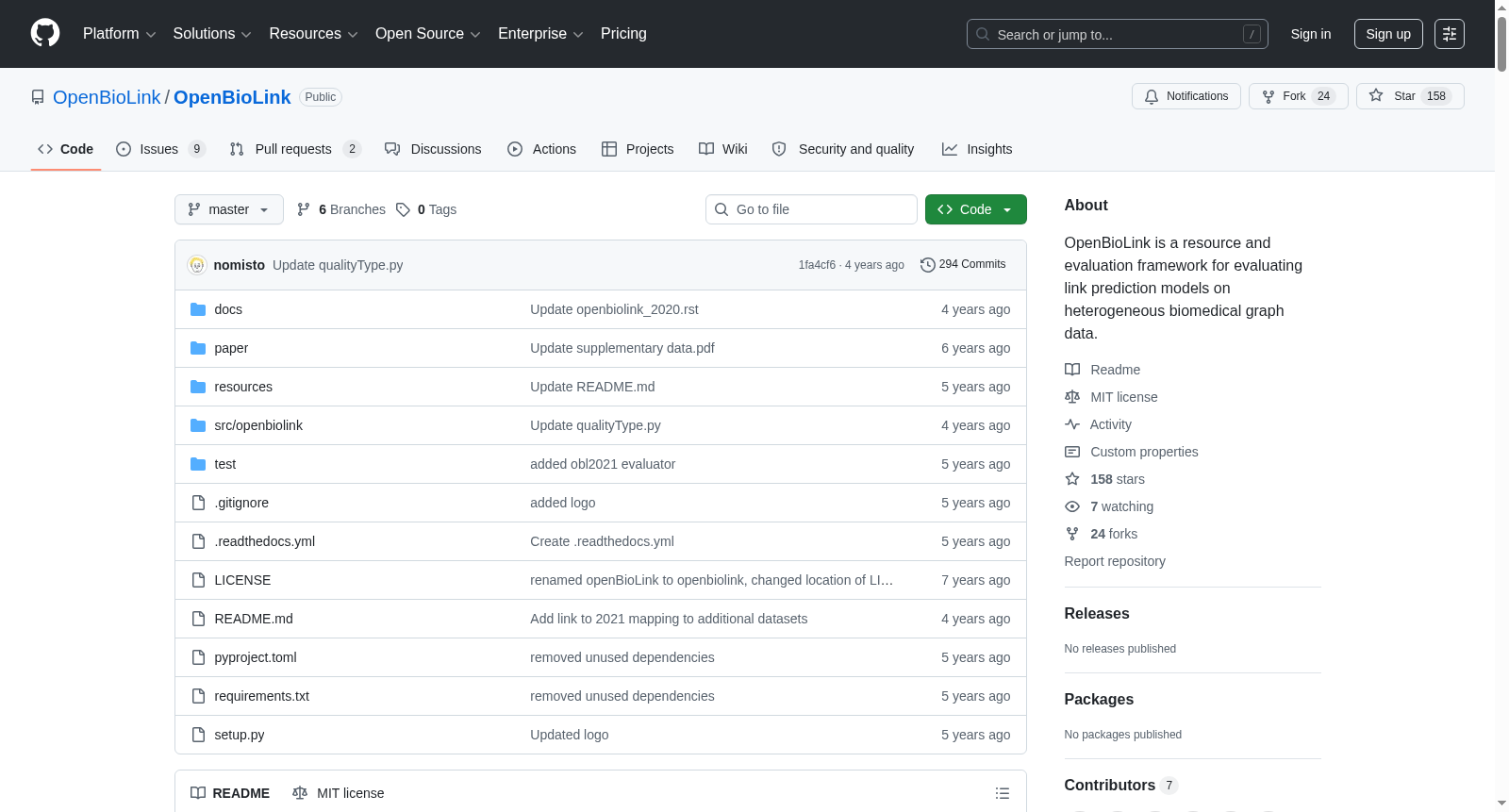Open the Discussions tab
The image size is (1509, 812).
[x=433, y=149]
